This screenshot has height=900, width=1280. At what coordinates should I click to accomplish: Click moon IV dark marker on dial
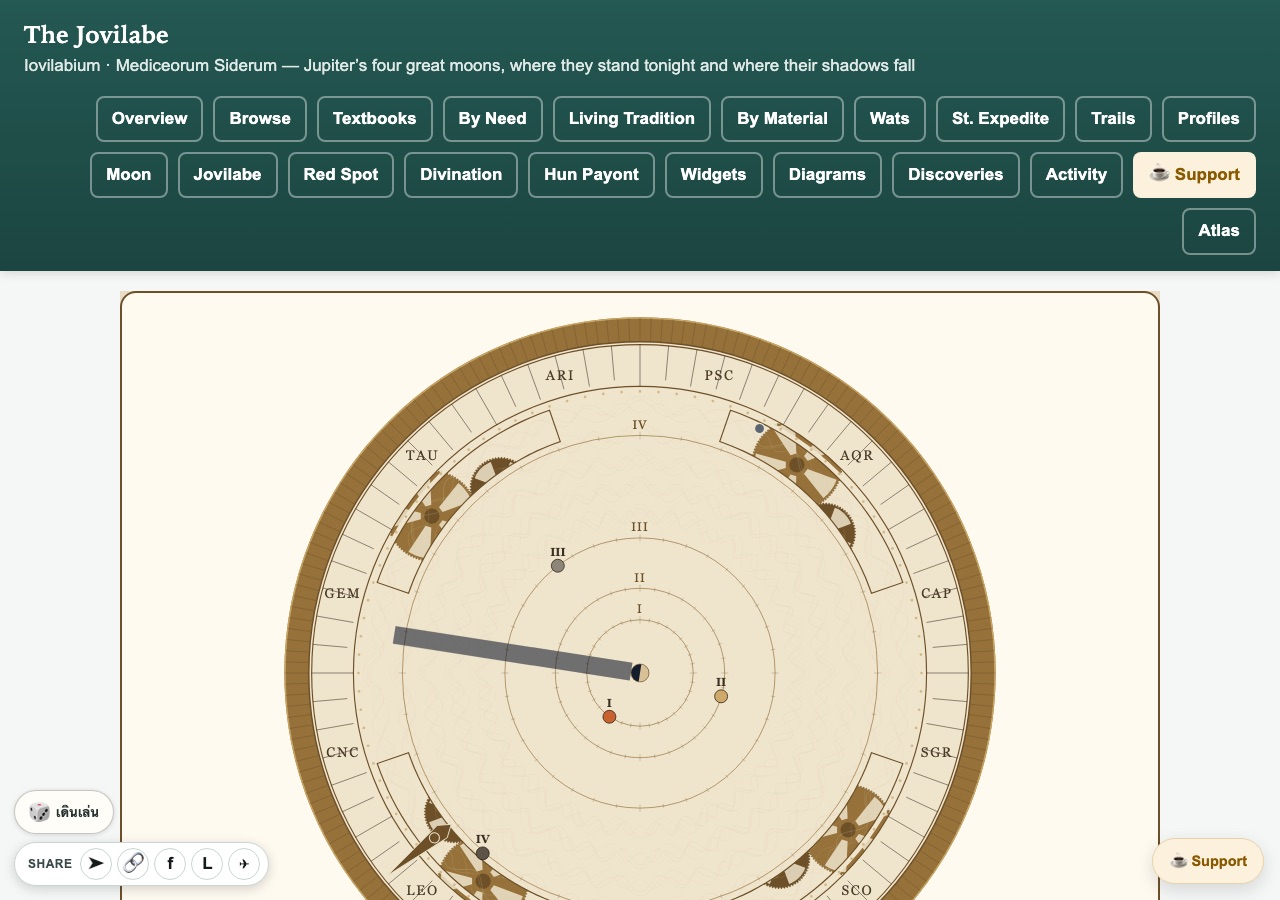click(483, 853)
